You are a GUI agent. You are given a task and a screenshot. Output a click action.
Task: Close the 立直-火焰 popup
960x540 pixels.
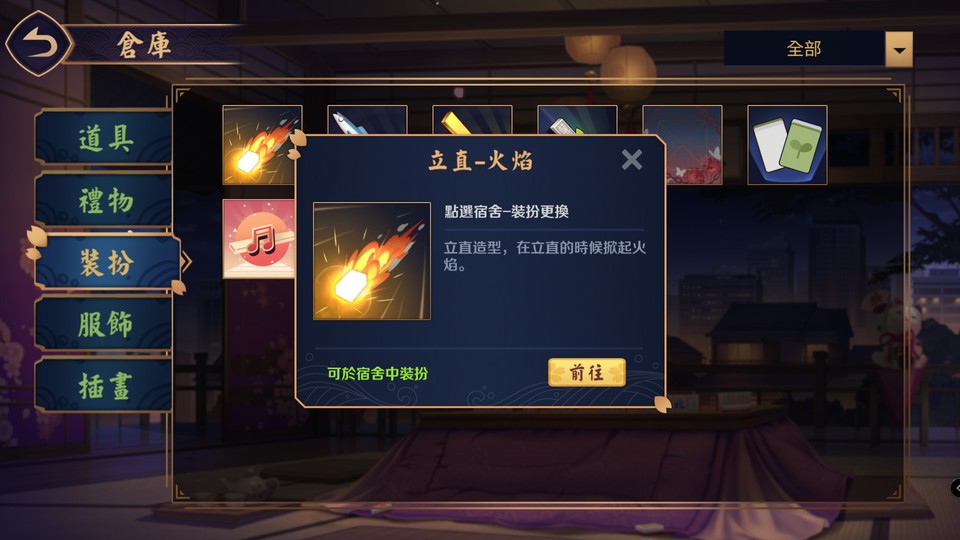click(x=631, y=160)
